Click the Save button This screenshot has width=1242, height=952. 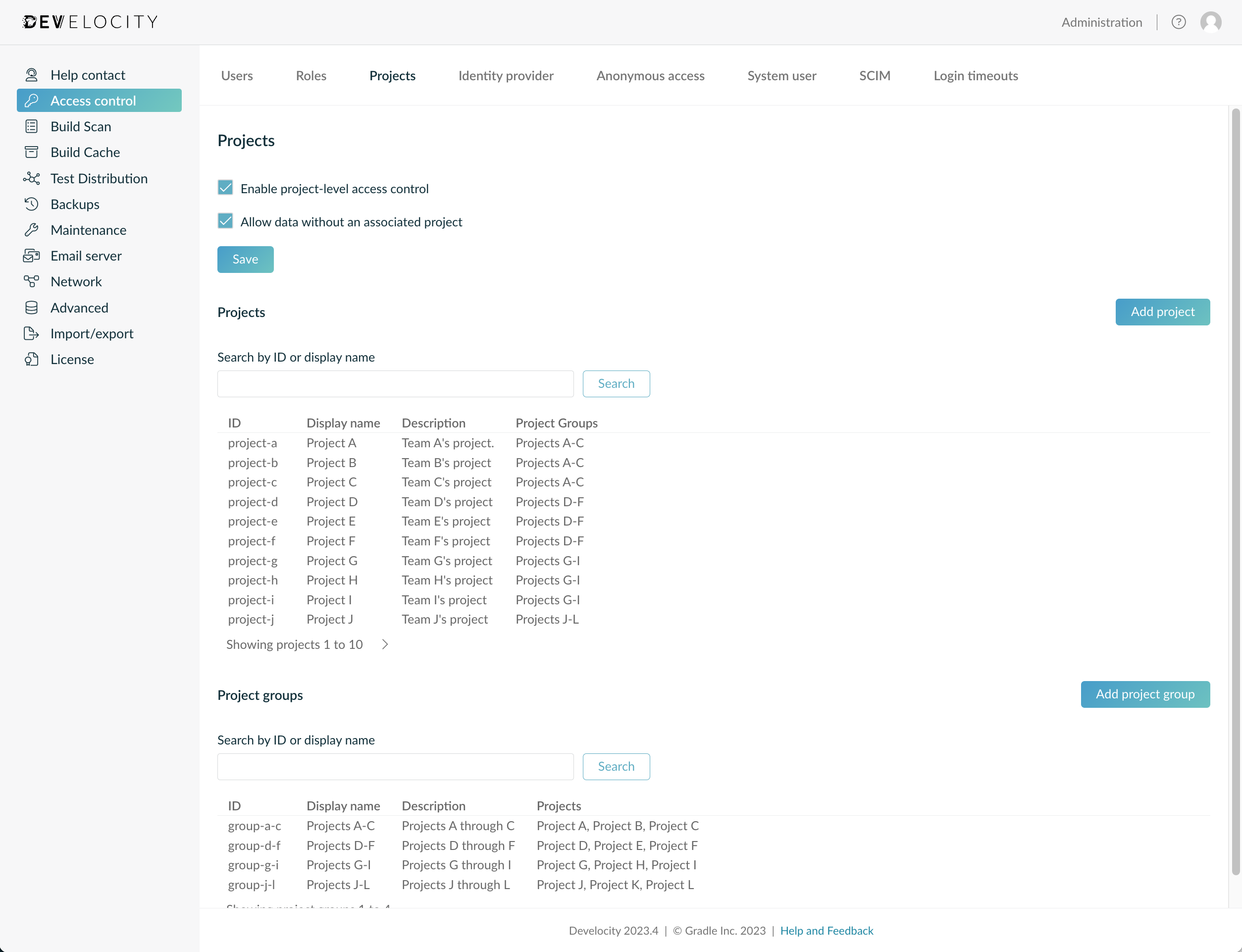pos(245,259)
